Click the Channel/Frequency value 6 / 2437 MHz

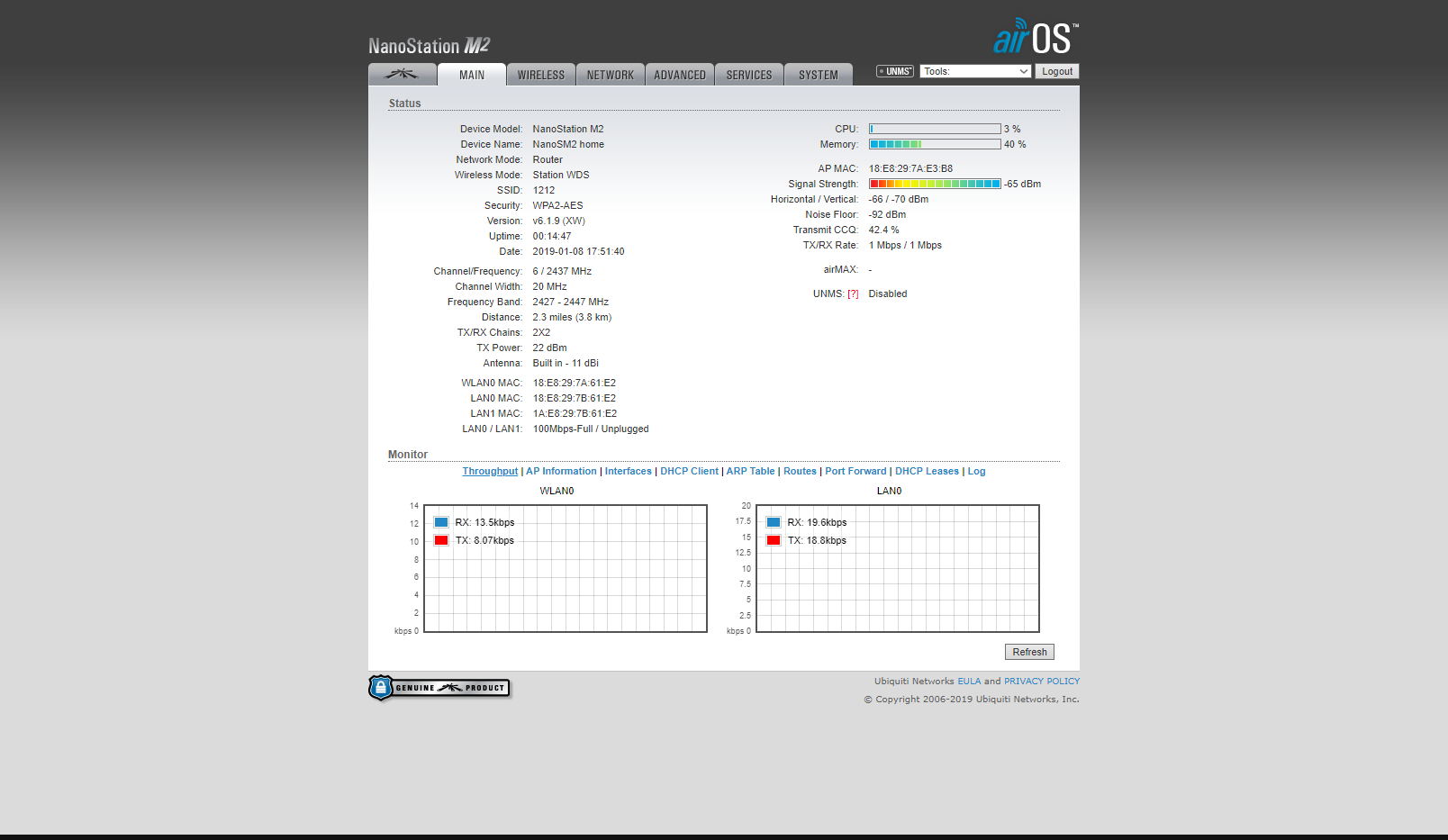[x=562, y=271]
